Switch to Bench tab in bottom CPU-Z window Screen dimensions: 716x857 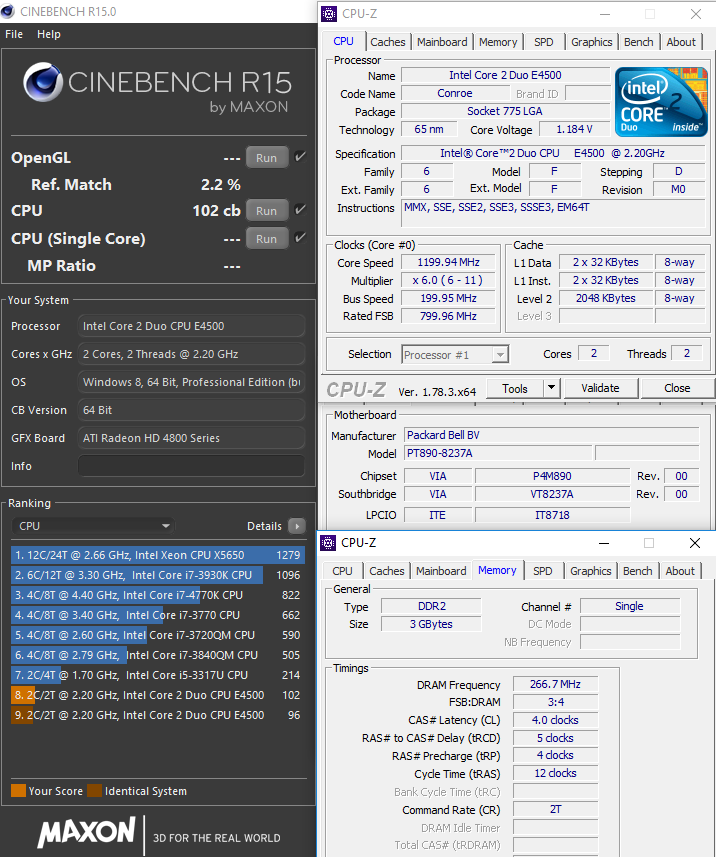point(637,571)
